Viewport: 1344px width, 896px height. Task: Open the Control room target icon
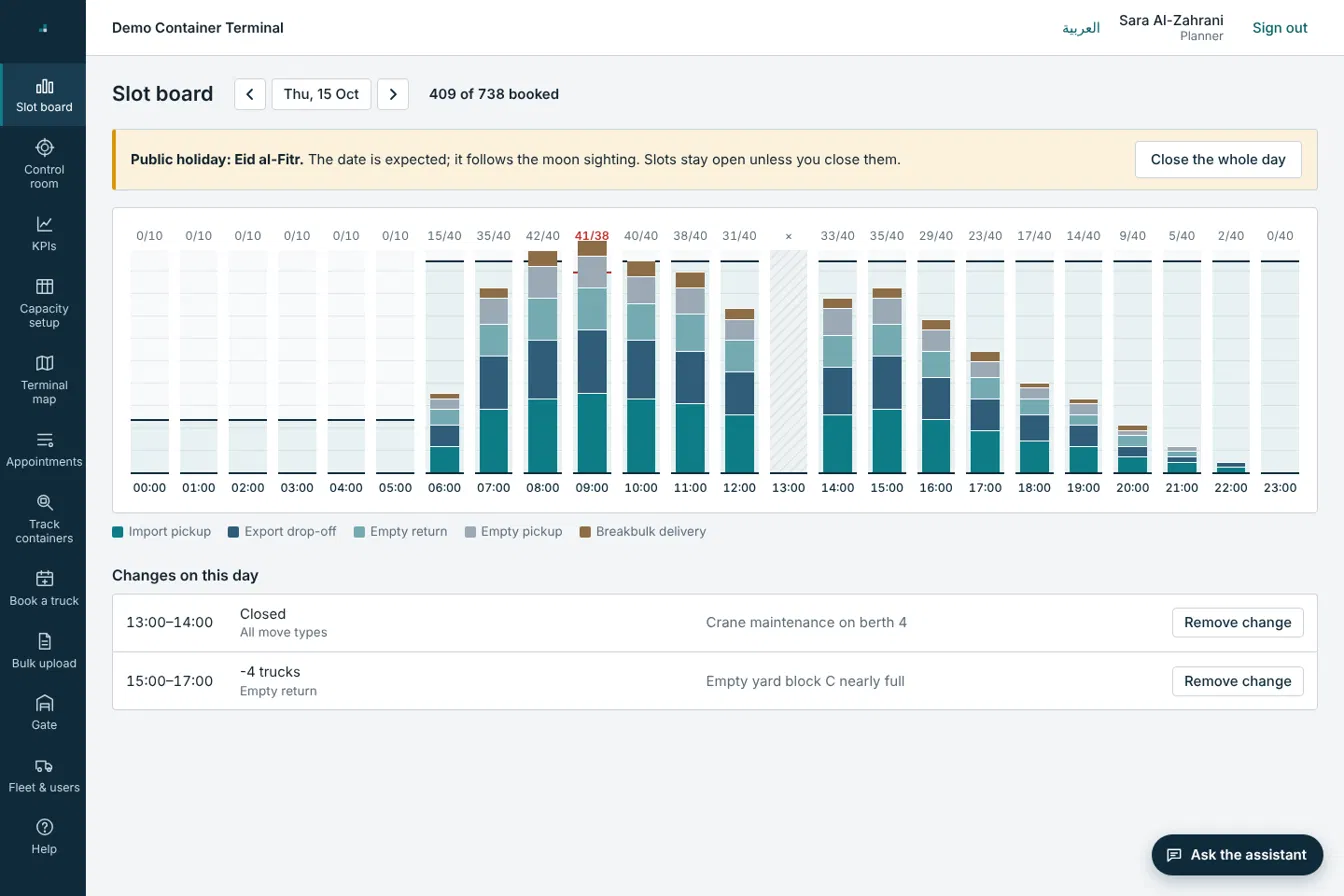(44, 148)
